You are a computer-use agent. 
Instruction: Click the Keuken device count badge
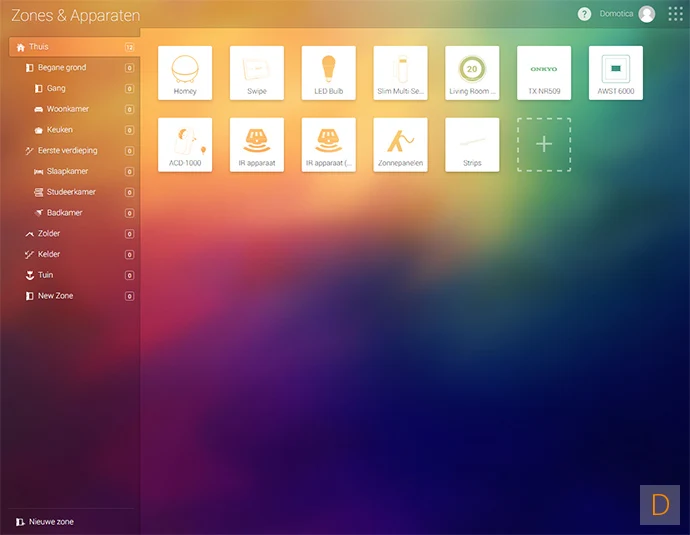coord(129,130)
